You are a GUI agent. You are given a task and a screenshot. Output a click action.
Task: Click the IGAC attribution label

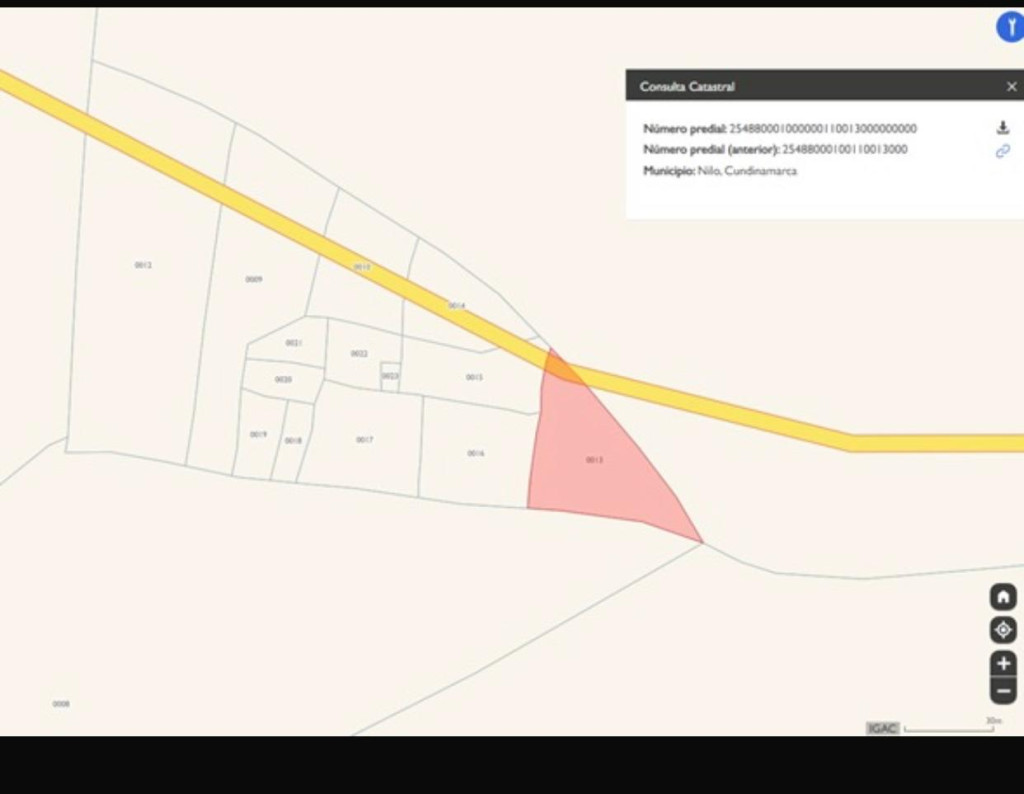[x=882, y=728]
